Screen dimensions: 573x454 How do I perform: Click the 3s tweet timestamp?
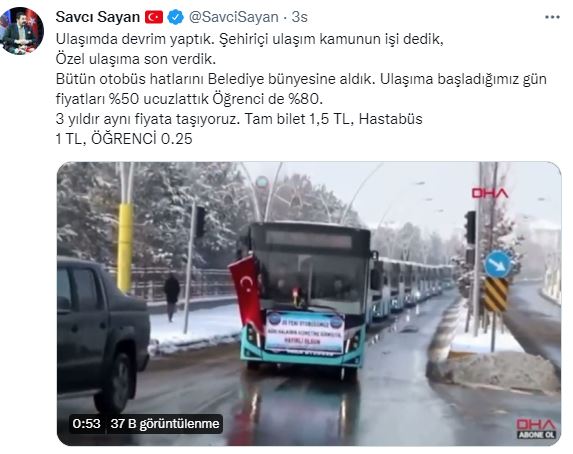299,17
